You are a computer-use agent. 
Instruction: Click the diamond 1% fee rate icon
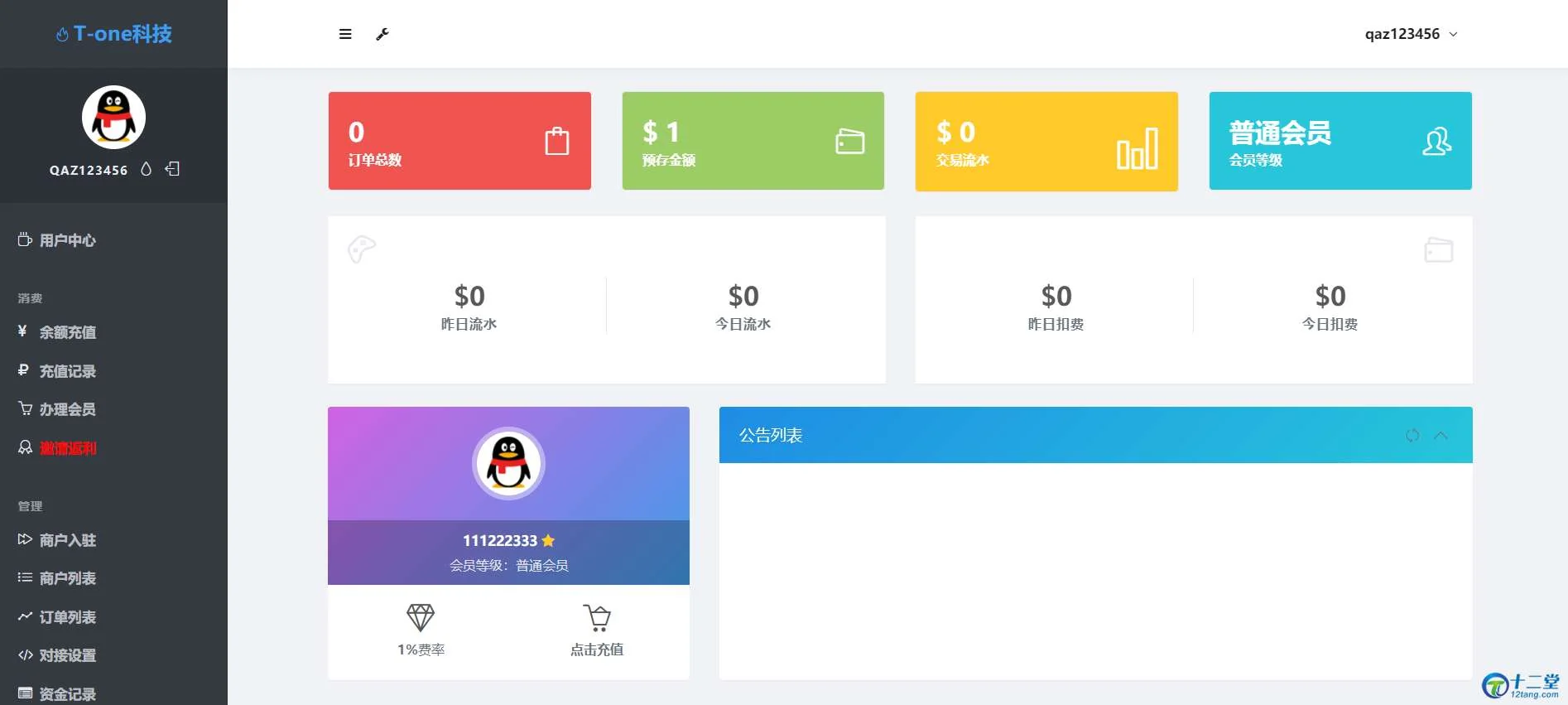[421, 618]
